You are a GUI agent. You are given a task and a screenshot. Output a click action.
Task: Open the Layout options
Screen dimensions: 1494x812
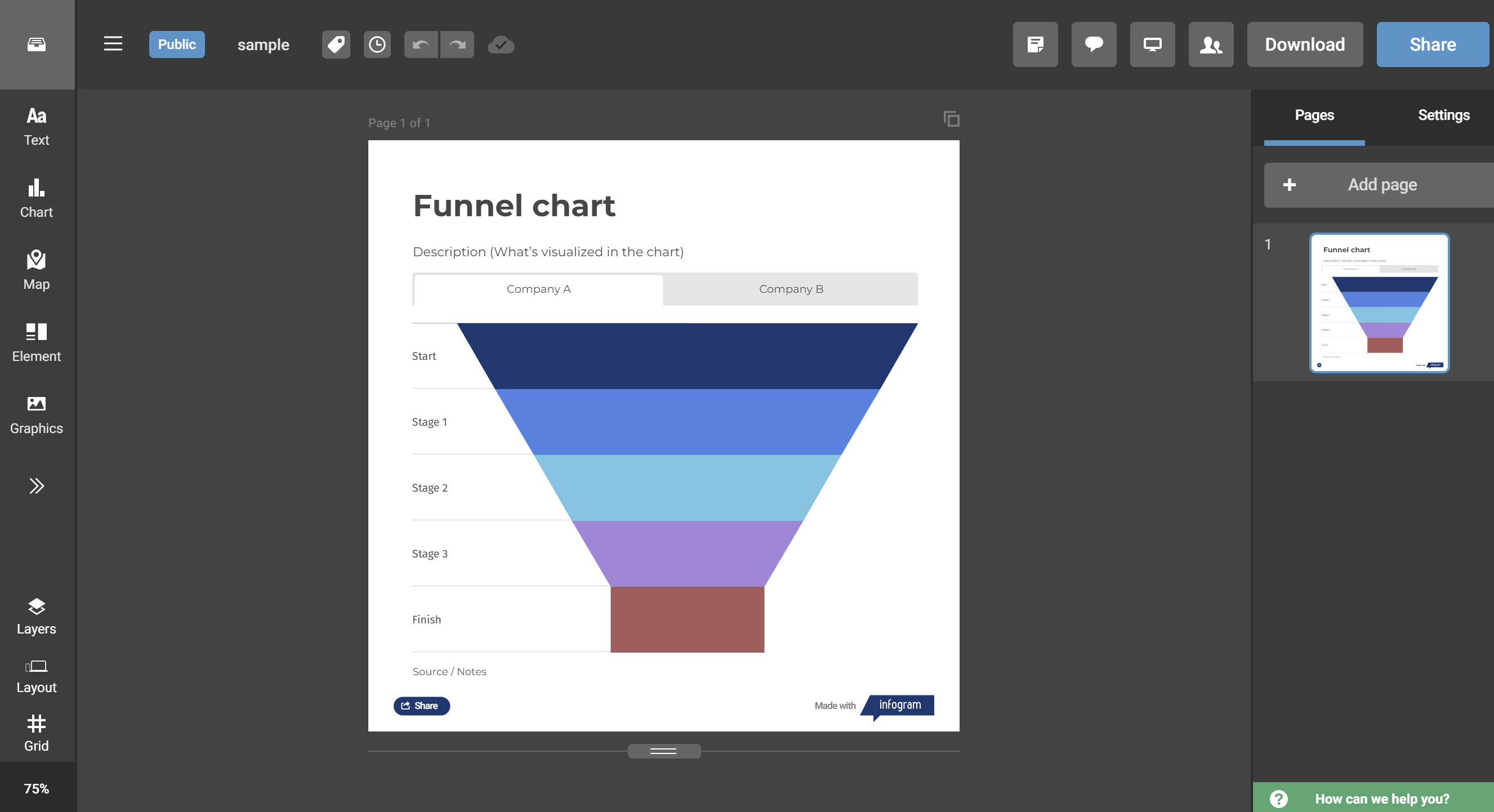[37, 676]
